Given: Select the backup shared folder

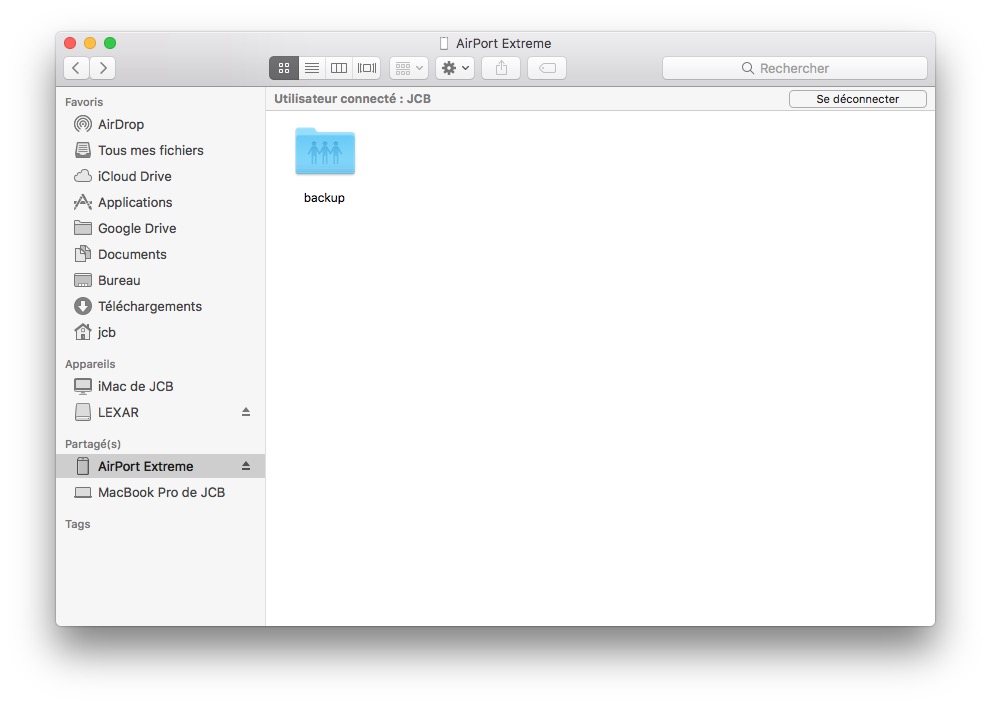Looking at the screenshot, I should point(325,152).
